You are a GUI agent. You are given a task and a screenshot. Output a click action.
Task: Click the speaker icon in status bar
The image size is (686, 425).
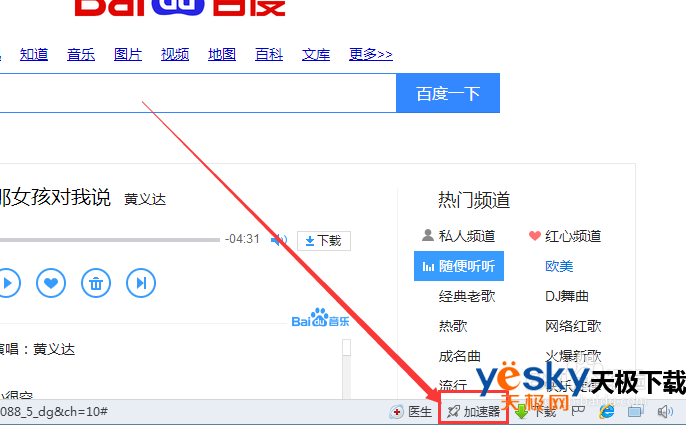click(665, 411)
